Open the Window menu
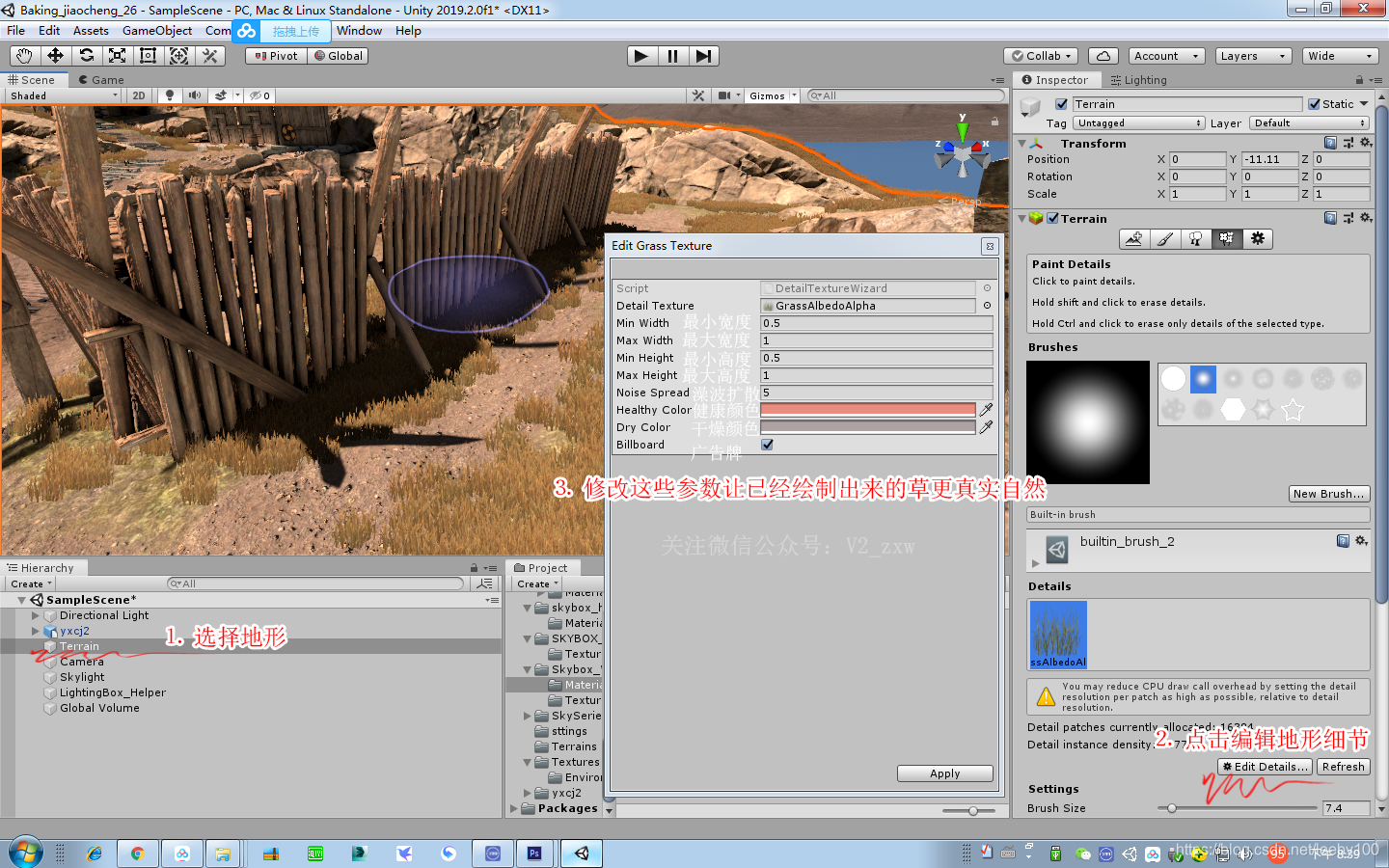 click(x=359, y=31)
